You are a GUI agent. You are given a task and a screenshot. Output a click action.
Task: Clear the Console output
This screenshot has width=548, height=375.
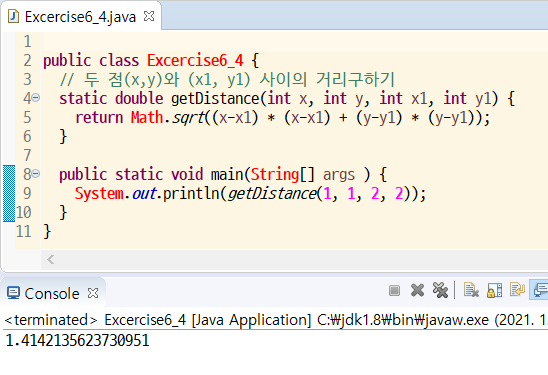pyautogui.click(x=471, y=290)
